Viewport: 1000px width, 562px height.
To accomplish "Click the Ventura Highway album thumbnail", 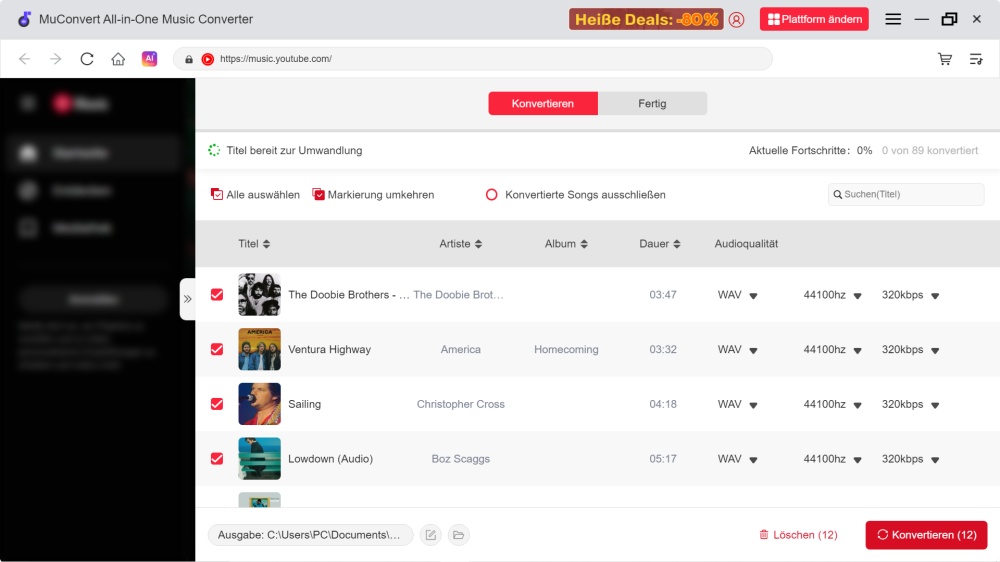I will click(260, 350).
